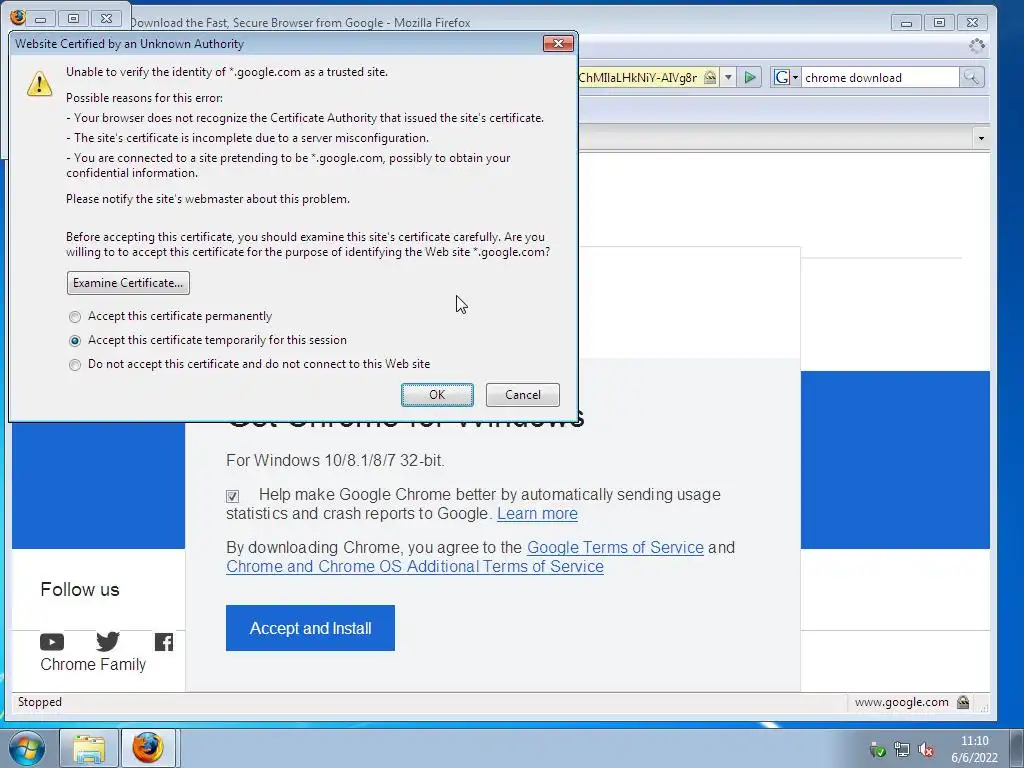Click the Stopped status bar text
This screenshot has height=768, width=1024.
point(40,702)
